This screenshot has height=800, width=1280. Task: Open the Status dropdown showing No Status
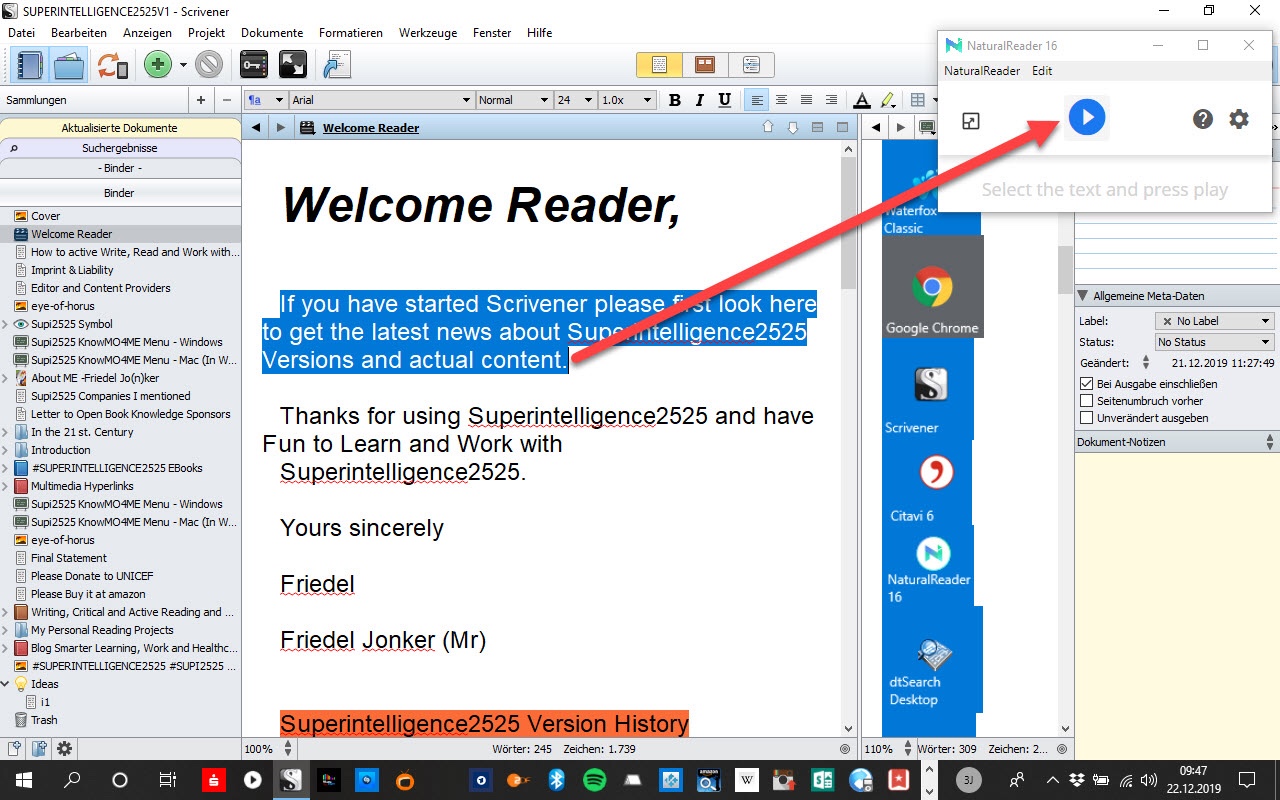coord(1214,342)
